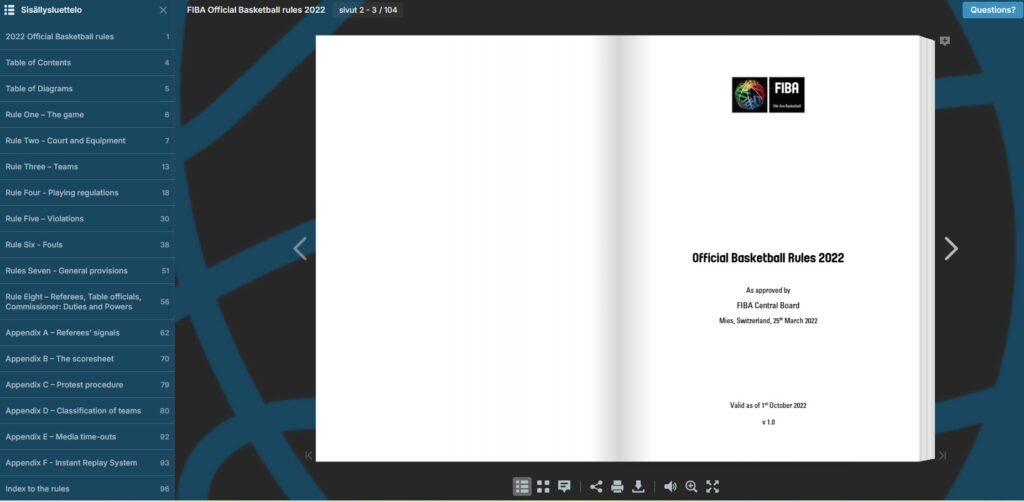Image resolution: width=1024 pixels, height=502 pixels.
Task: Enter fullscreen mode
Action: point(712,486)
